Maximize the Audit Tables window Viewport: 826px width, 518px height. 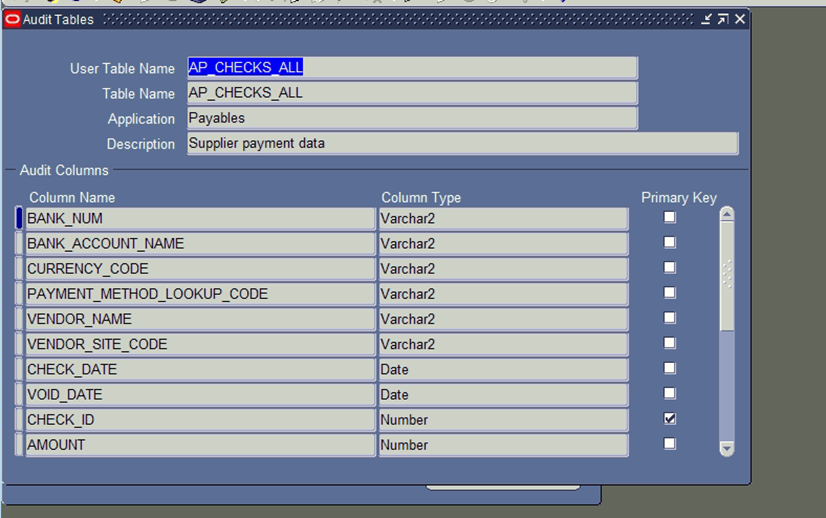(x=723, y=19)
